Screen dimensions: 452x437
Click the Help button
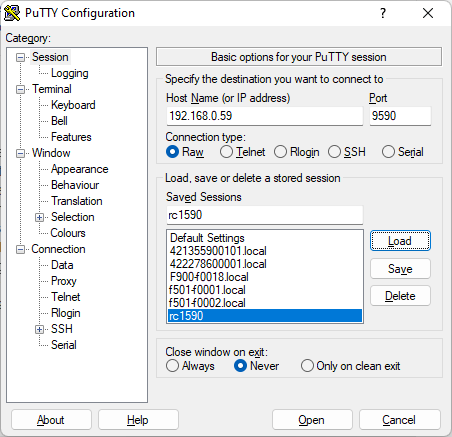point(138,420)
